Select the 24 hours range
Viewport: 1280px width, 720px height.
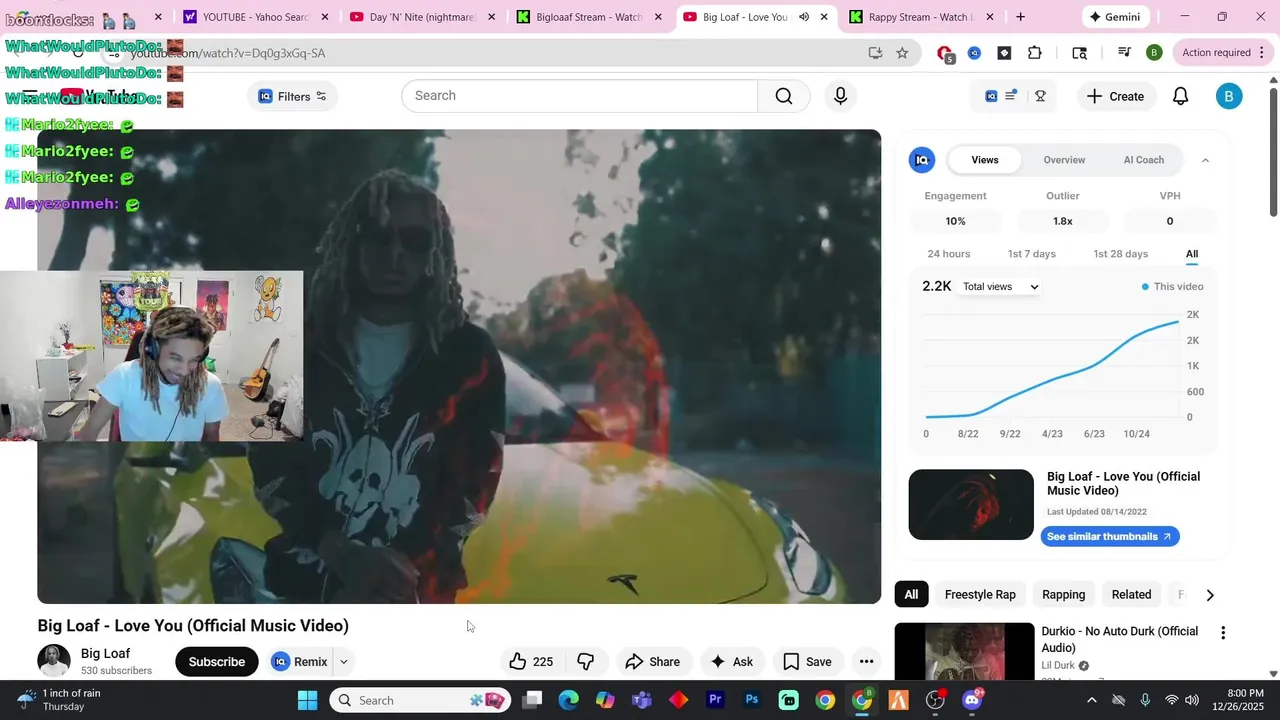tap(948, 254)
